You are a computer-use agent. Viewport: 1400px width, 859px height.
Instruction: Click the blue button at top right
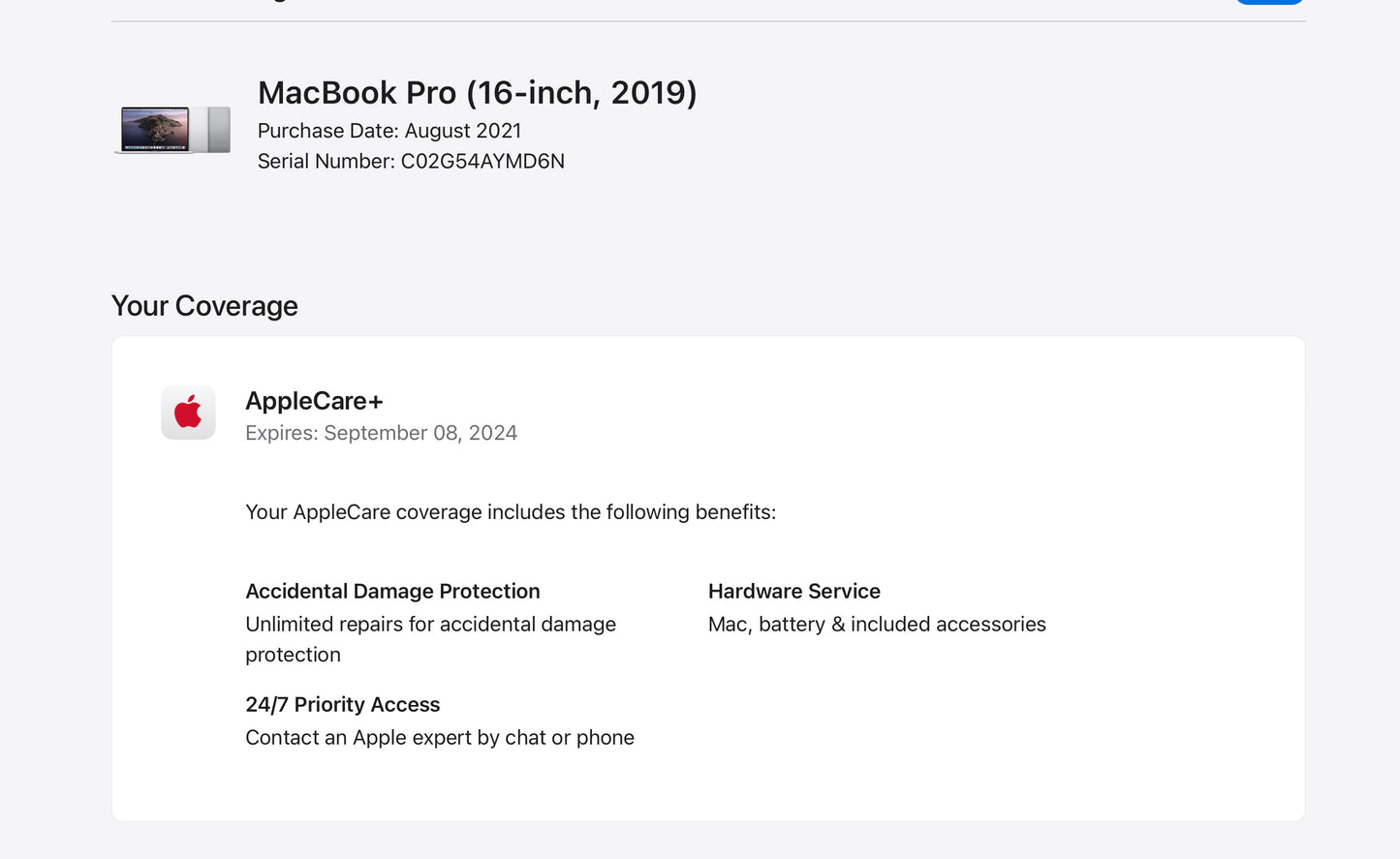[1267, 2]
